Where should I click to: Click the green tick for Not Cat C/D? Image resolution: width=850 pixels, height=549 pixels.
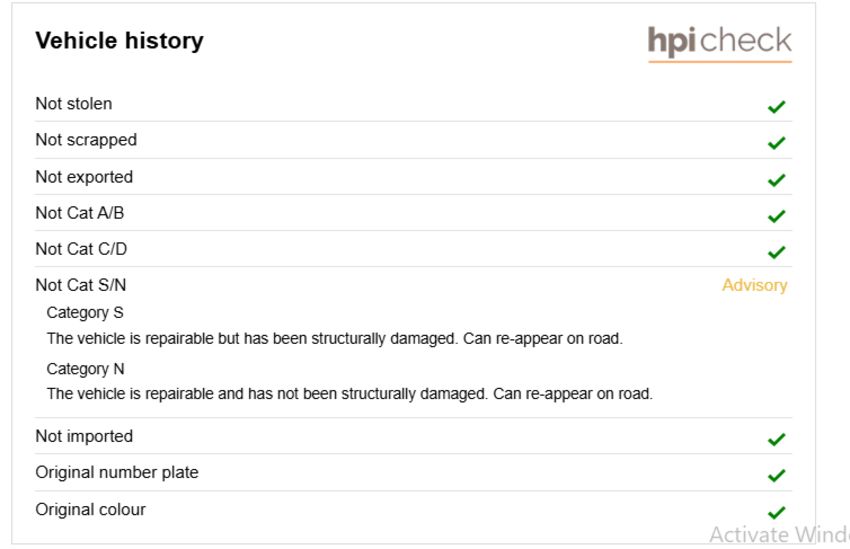(x=776, y=252)
